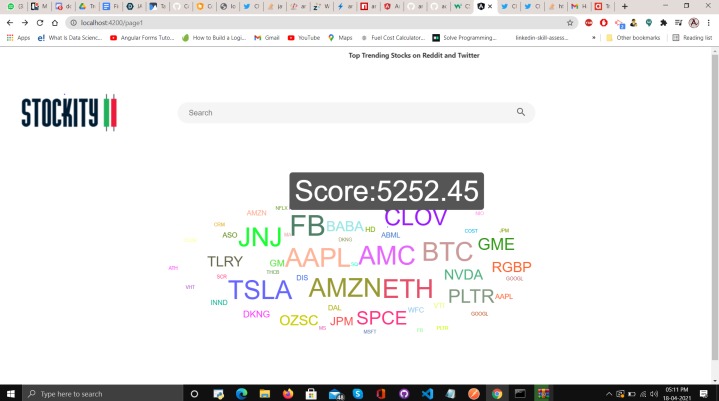Click the page vertical scrollbar
This screenshot has height=401, width=719.
pos(715,206)
